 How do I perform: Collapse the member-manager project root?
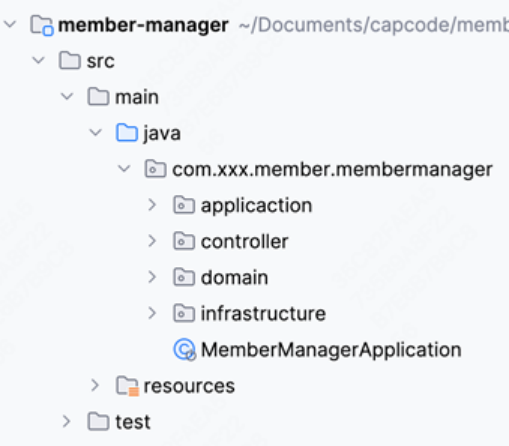(x=10, y=24)
